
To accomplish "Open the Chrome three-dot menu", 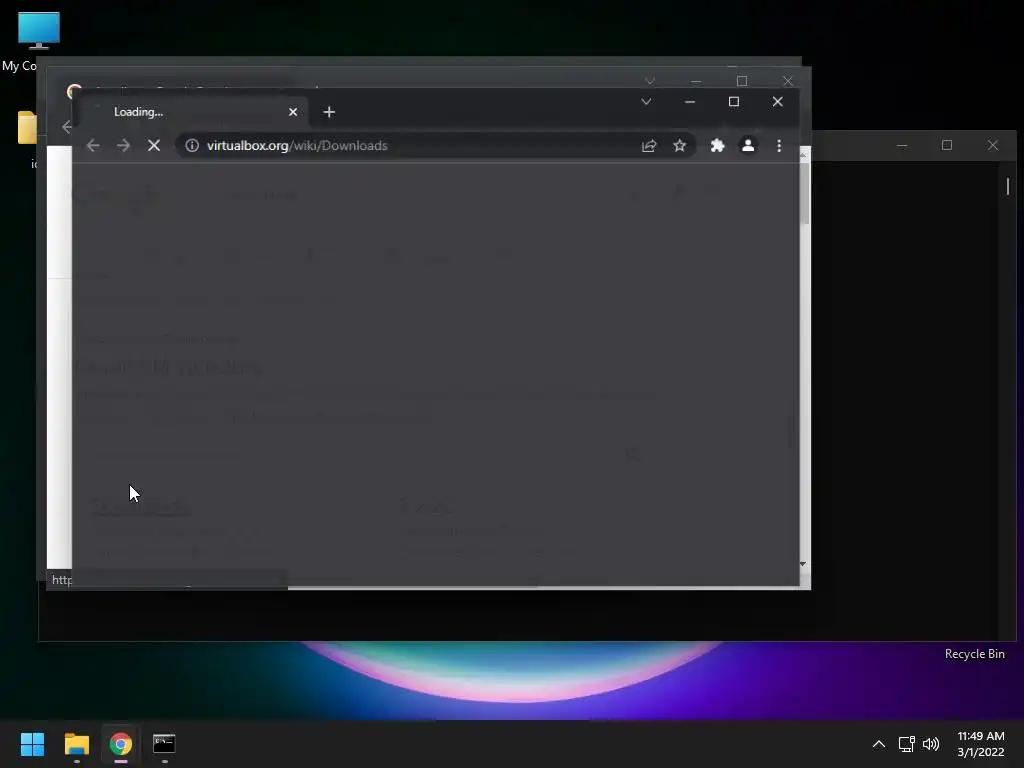I will pyautogui.click(x=779, y=146).
